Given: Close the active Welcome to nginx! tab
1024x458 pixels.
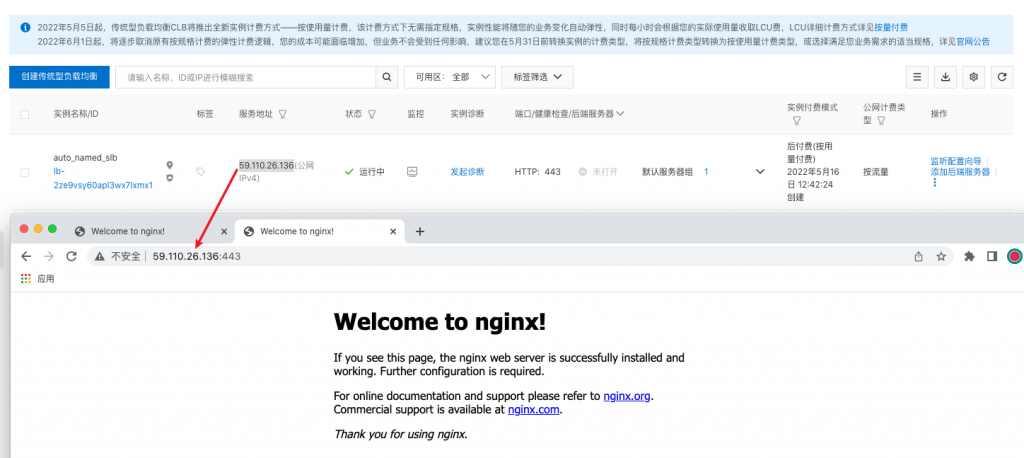Looking at the screenshot, I should [x=393, y=231].
